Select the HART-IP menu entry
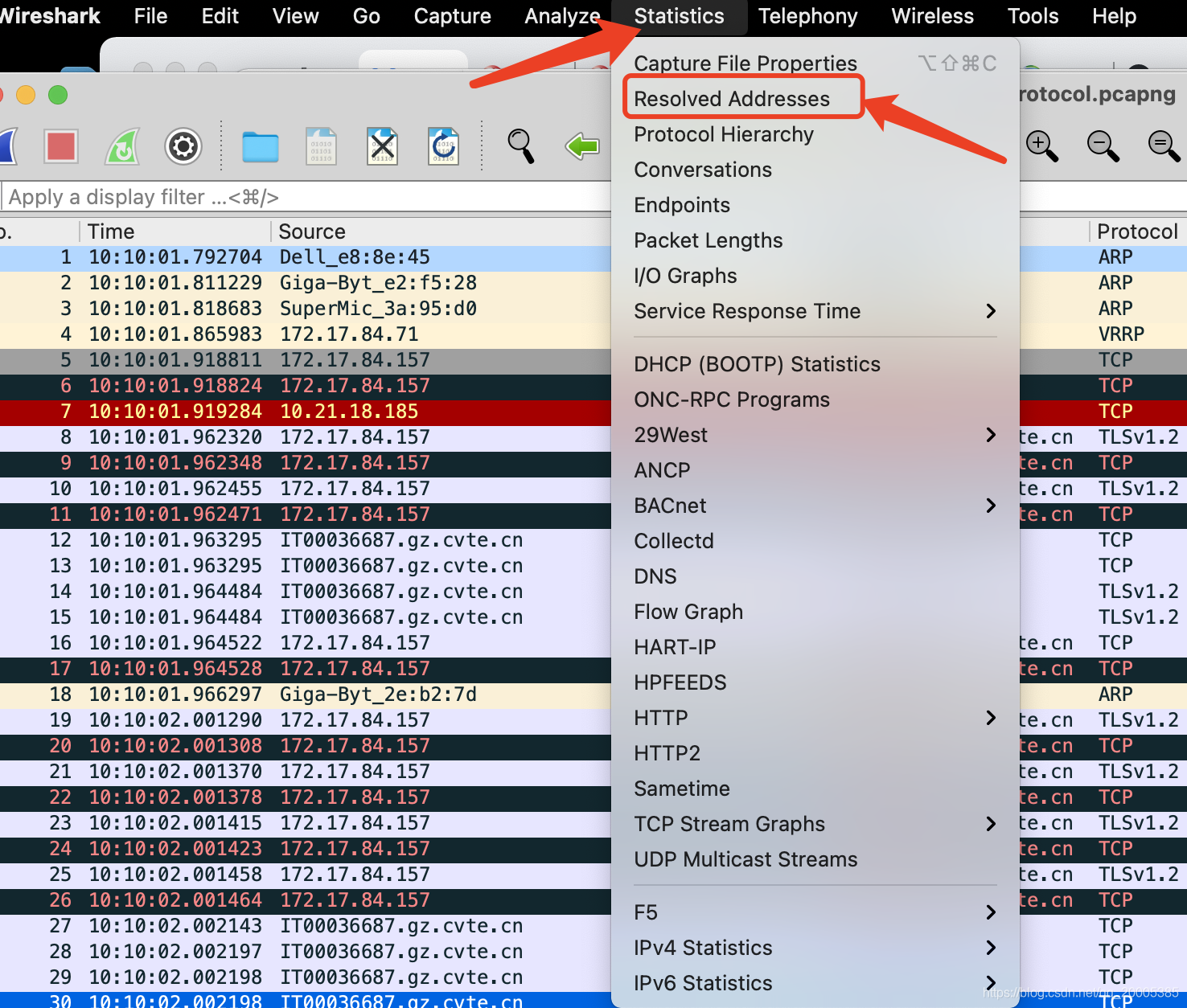This screenshot has width=1187, height=1008. tap(815, 647)
